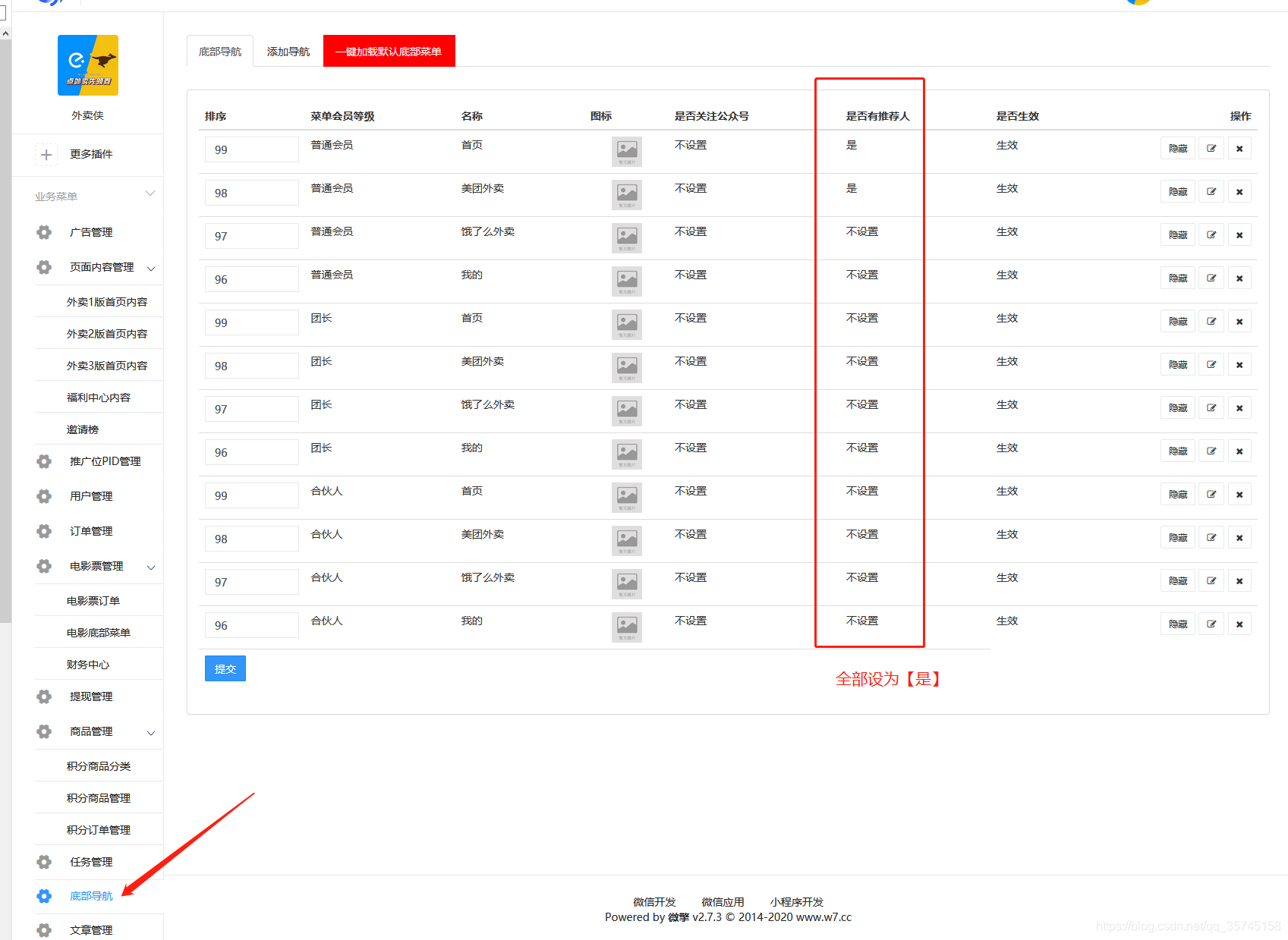Click the gear icon beside 任务管理
Viewport: 1288px width, 940px height.
tap(44, 862)
